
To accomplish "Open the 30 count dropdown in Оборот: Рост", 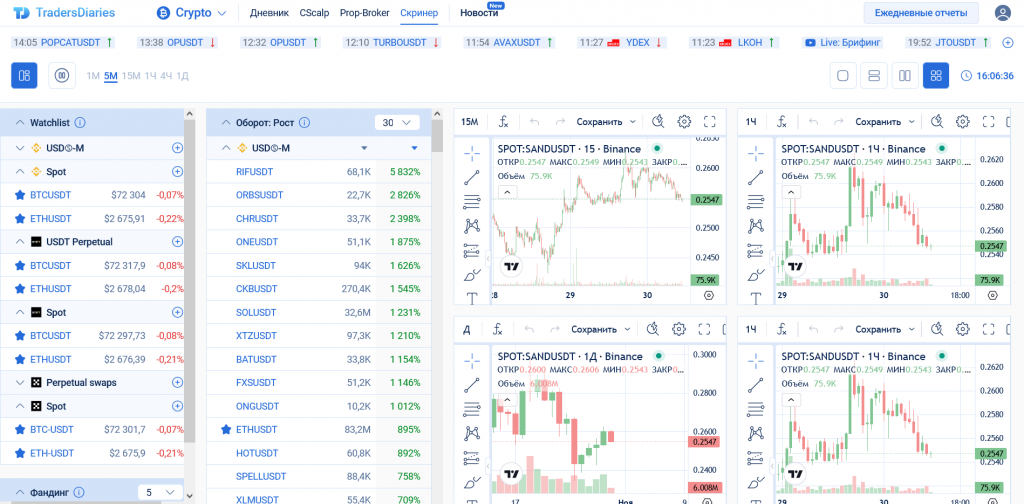I will click(397, 122).
